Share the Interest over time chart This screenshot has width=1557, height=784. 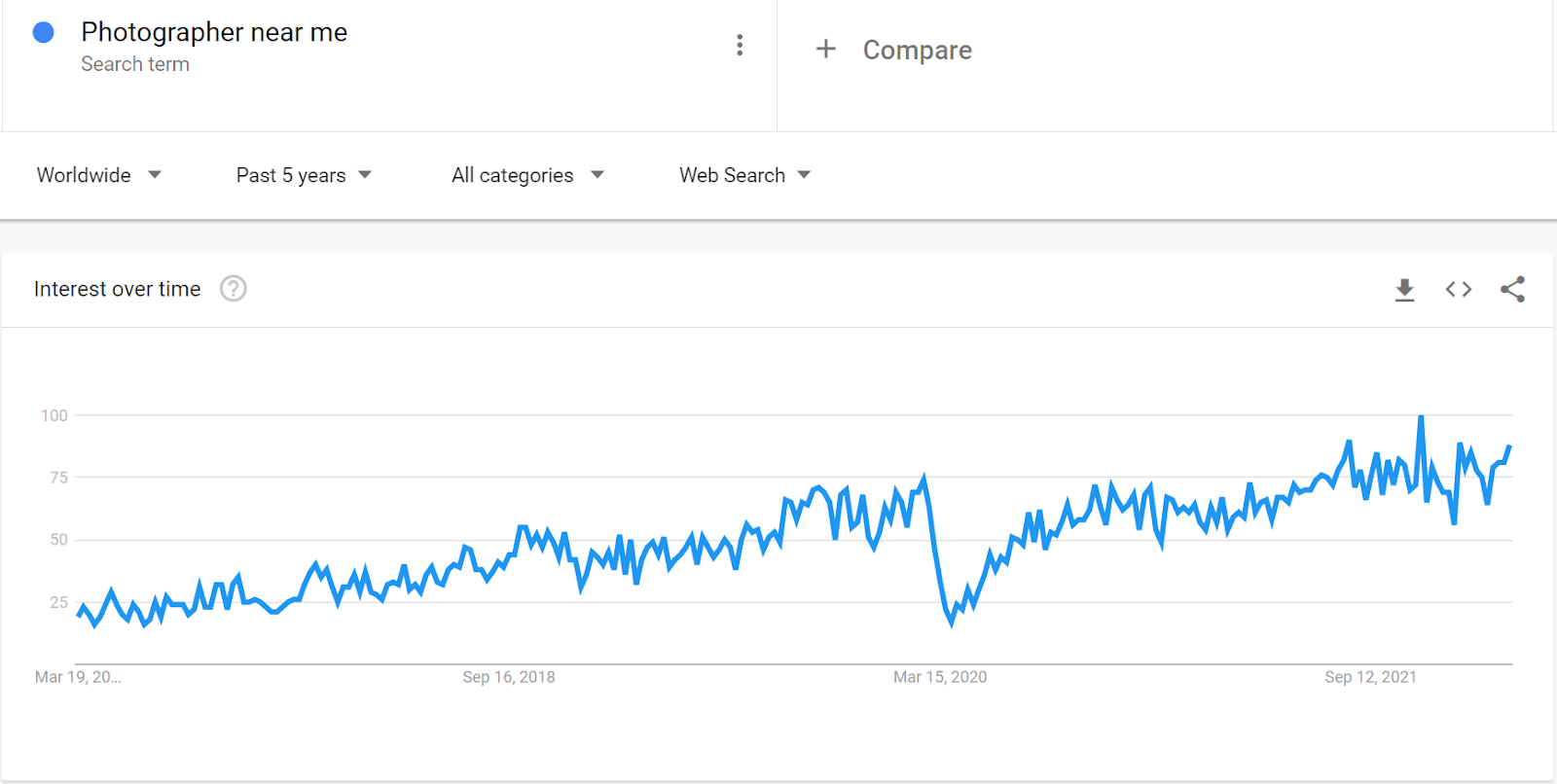point(1512,289)
